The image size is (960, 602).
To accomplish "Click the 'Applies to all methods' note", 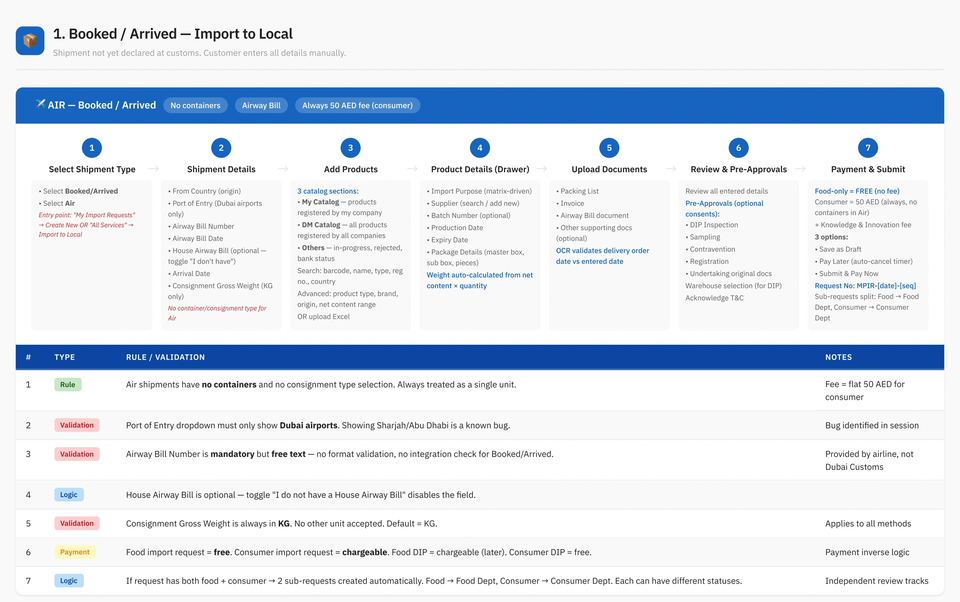I will [x=868, y=523].
